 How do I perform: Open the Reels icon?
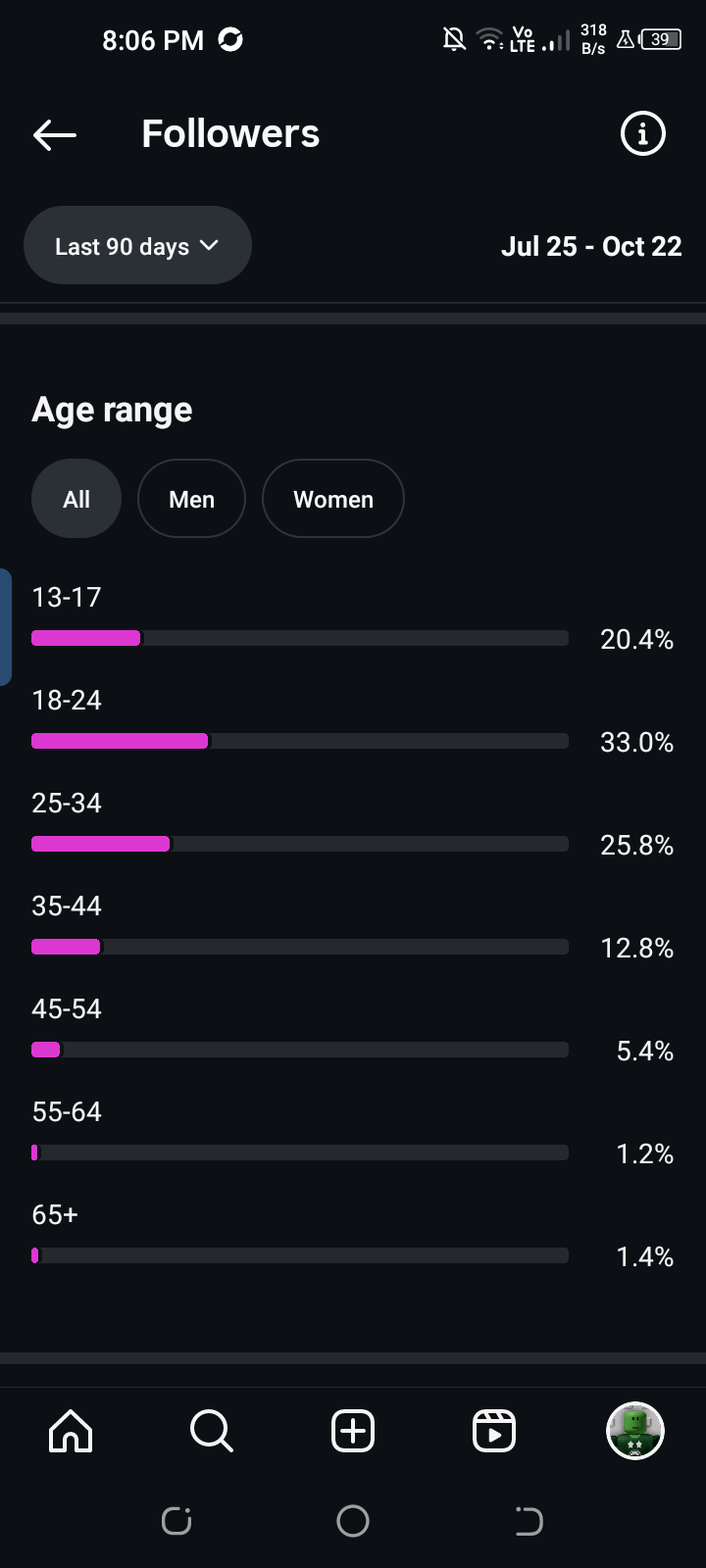point(494,1431)
